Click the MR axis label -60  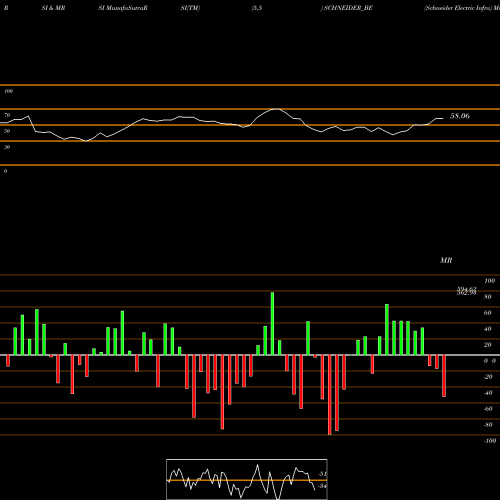click(488, 409)
